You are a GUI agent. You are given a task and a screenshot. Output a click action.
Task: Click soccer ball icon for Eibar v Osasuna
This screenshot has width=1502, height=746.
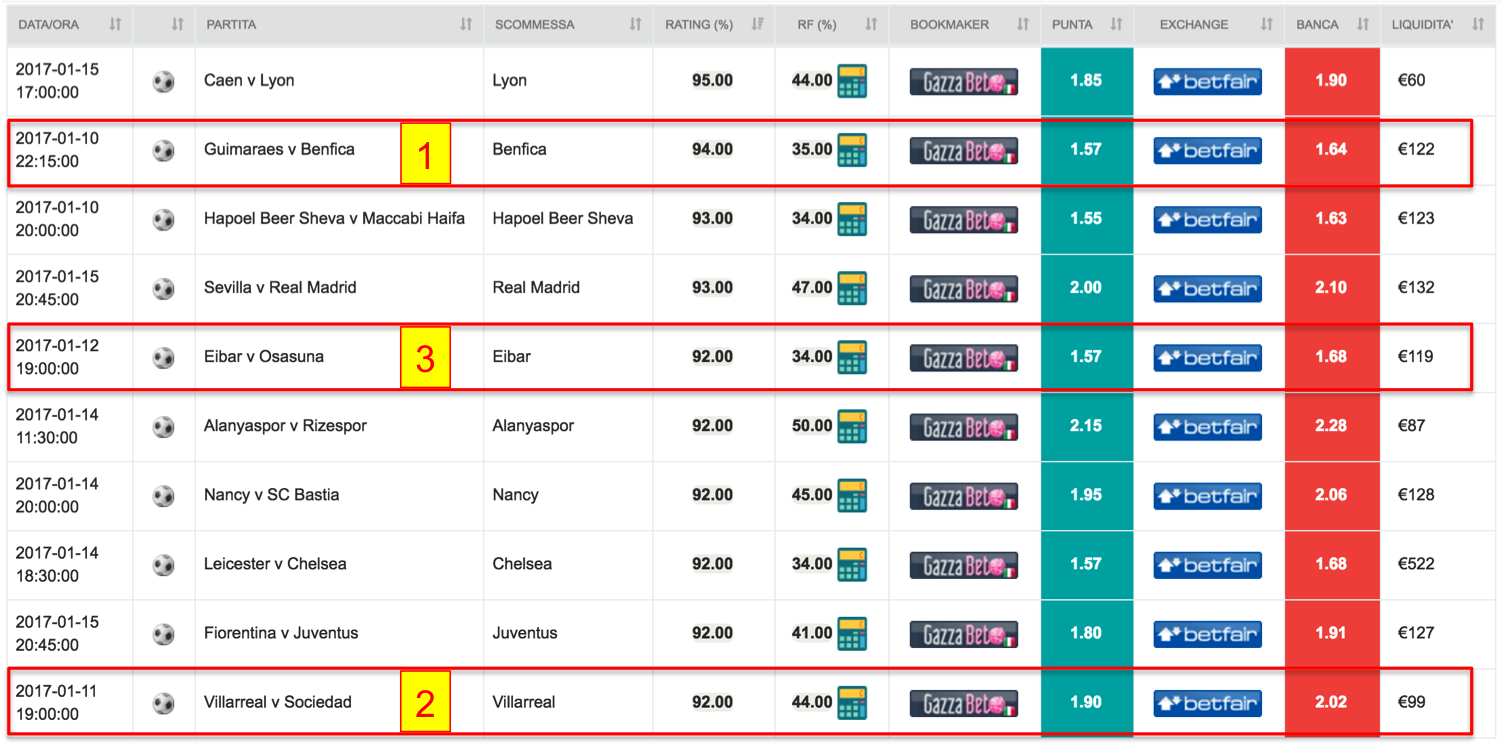pos(164,357)
